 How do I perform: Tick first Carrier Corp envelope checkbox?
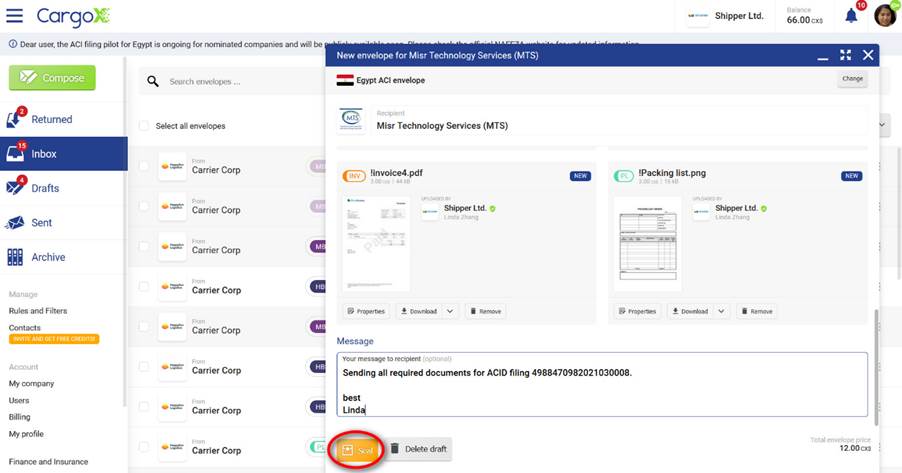point(144,166)
